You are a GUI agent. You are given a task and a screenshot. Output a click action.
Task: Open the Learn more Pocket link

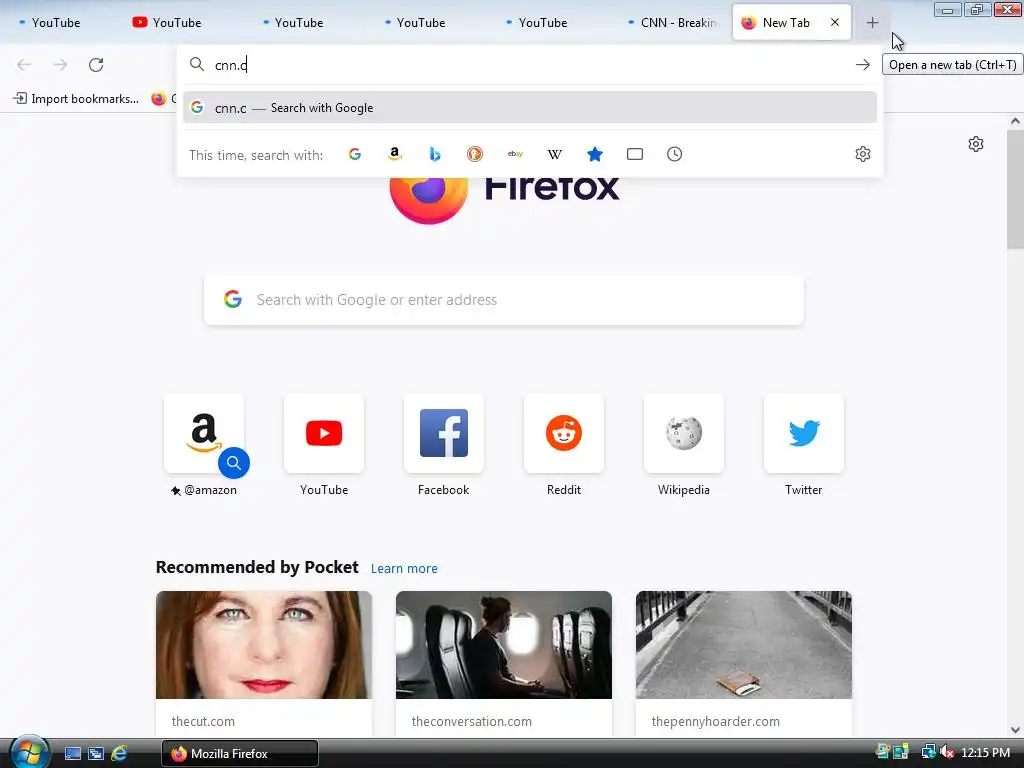pos(404,569)
